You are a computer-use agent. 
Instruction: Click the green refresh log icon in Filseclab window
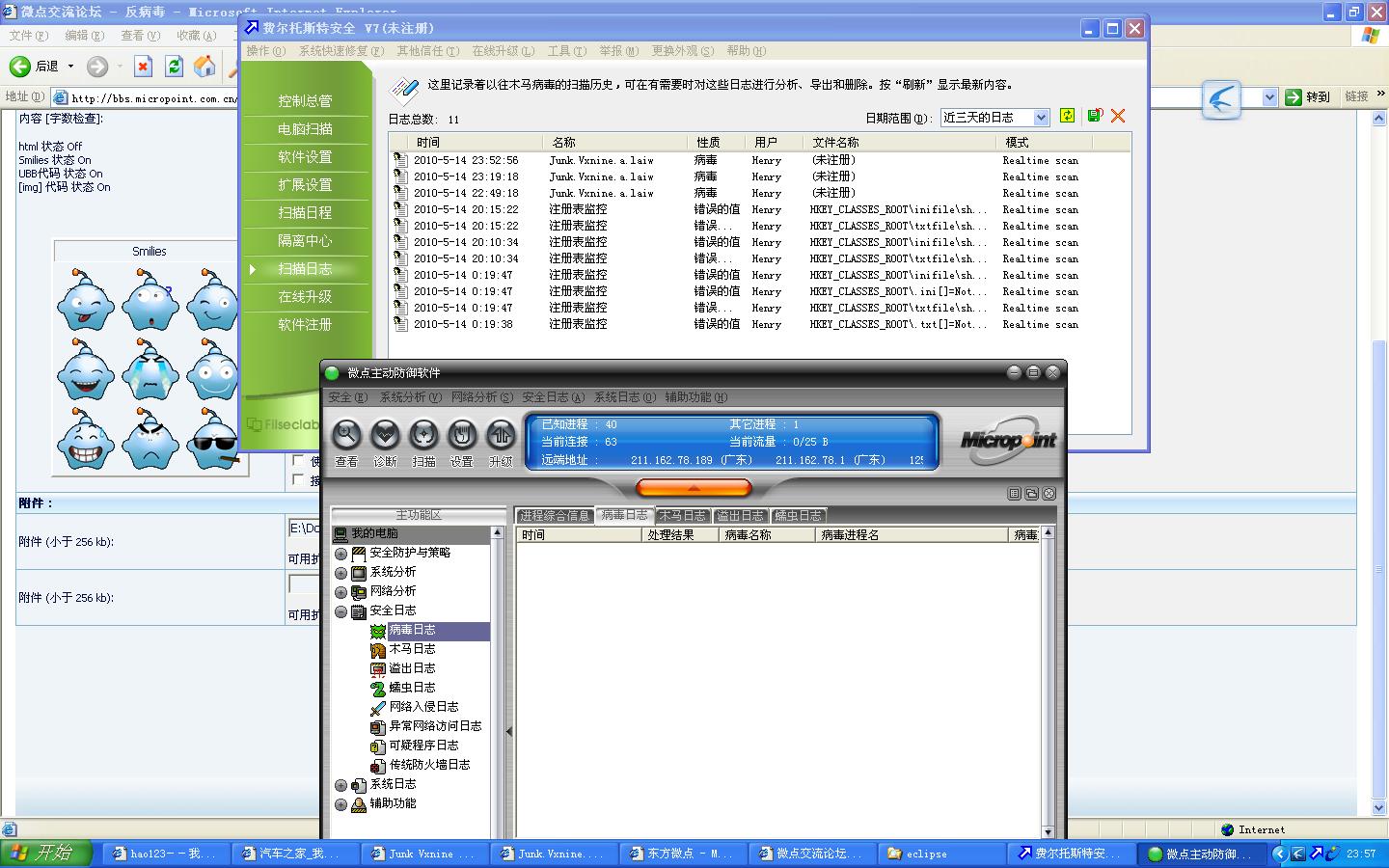click(1067, 116)
